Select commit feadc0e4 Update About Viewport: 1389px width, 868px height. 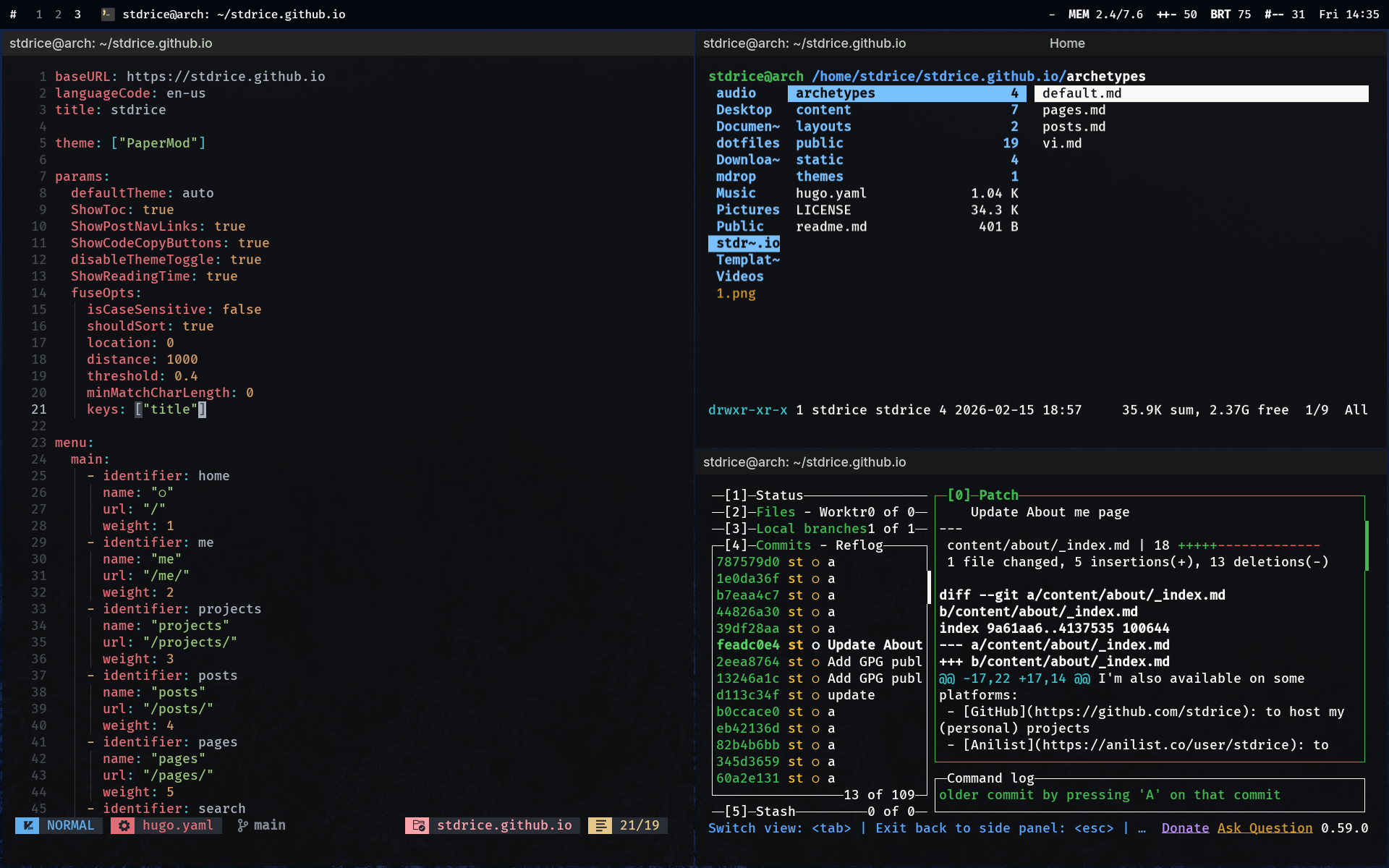pos(820,645)
